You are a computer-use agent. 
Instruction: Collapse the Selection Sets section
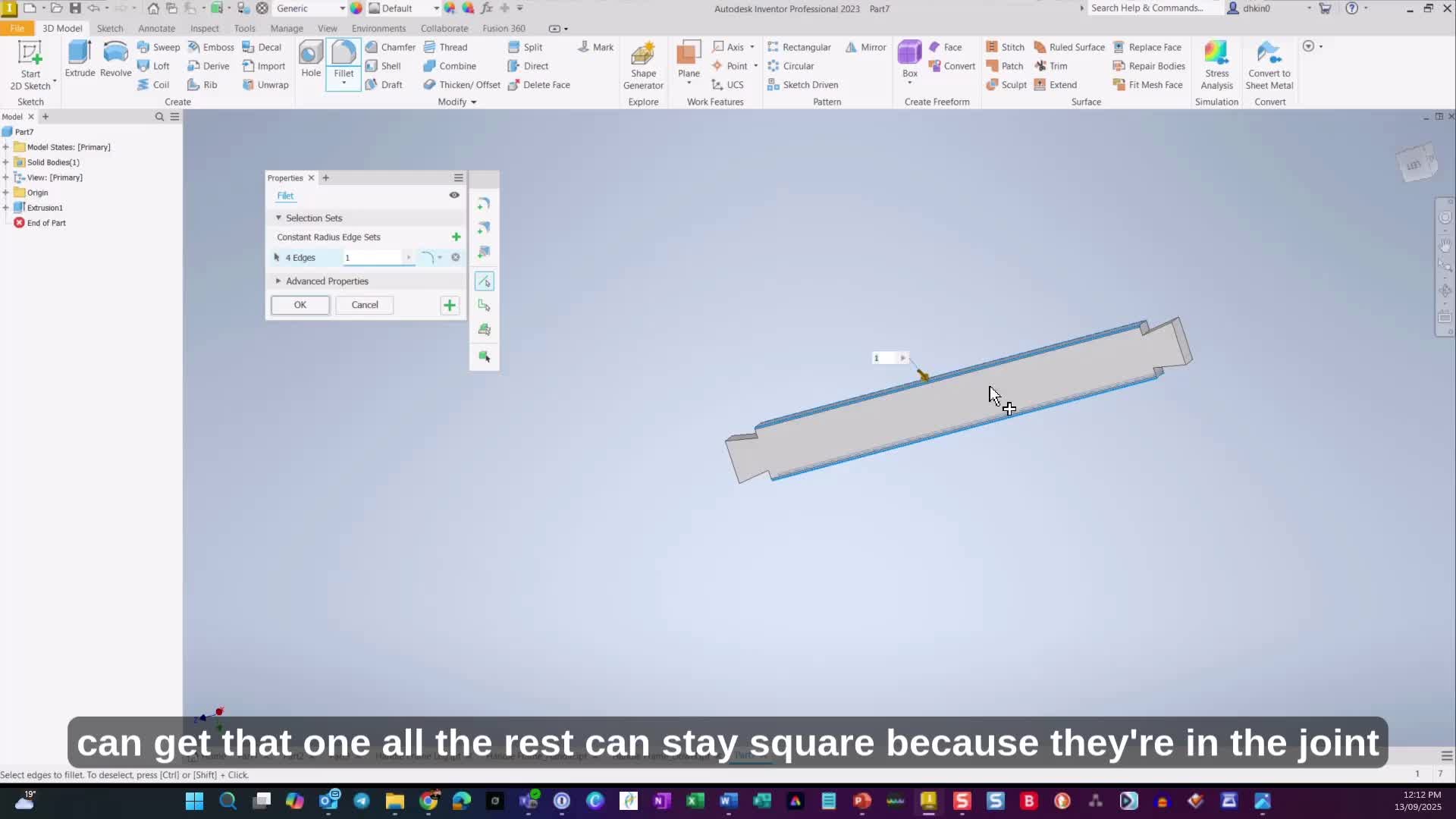pos(278,218)
